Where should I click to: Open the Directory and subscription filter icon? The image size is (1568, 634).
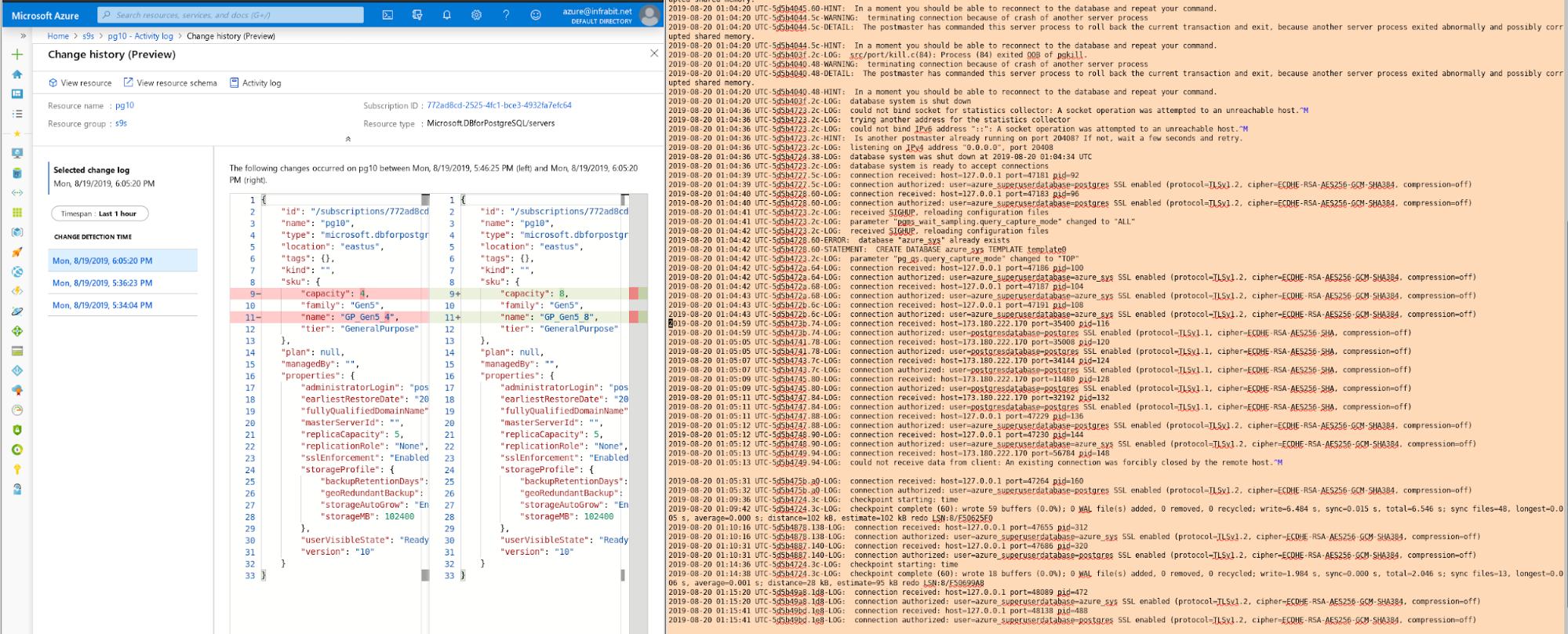point(417,15)
